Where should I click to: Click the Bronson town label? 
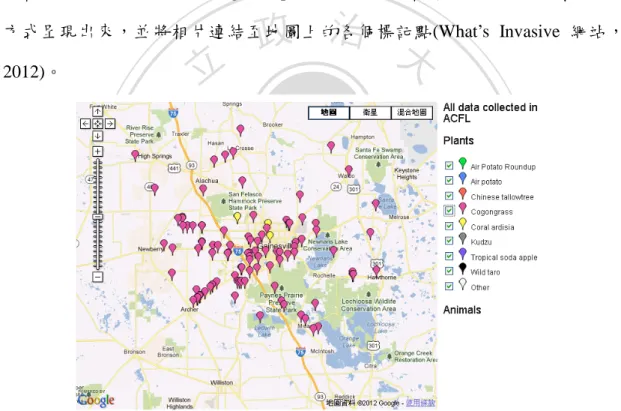click(x=134, y=352)
